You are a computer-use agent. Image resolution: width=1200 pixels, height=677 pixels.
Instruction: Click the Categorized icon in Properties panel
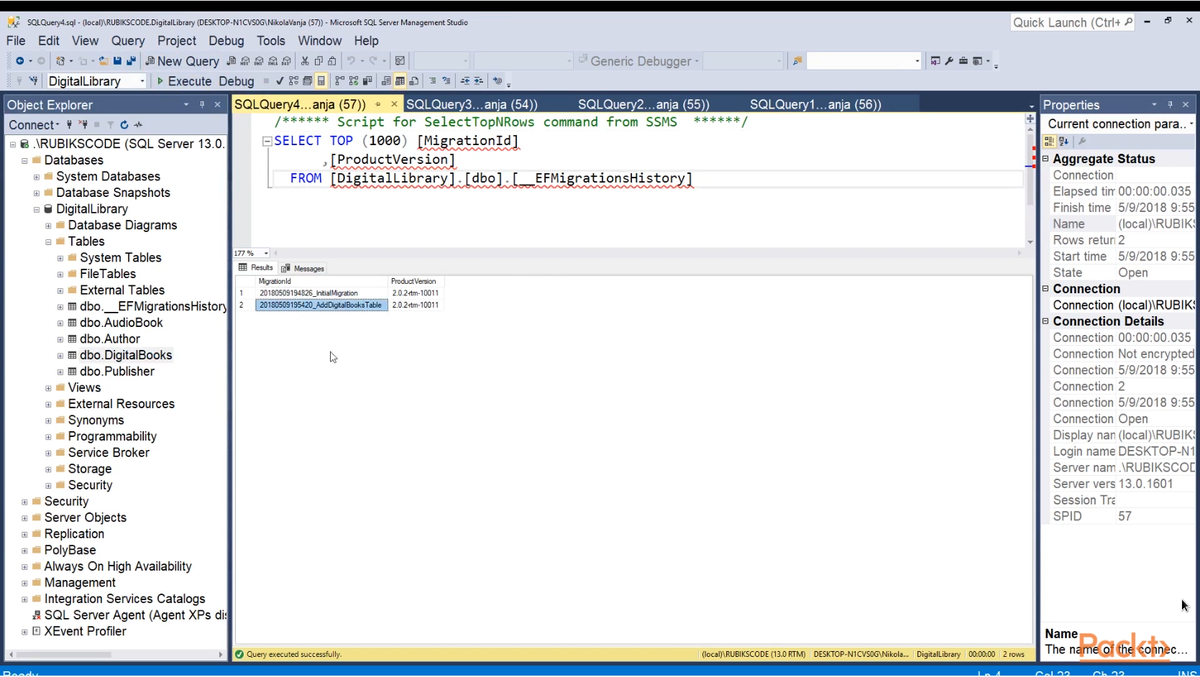click(x=1049, y=141)
